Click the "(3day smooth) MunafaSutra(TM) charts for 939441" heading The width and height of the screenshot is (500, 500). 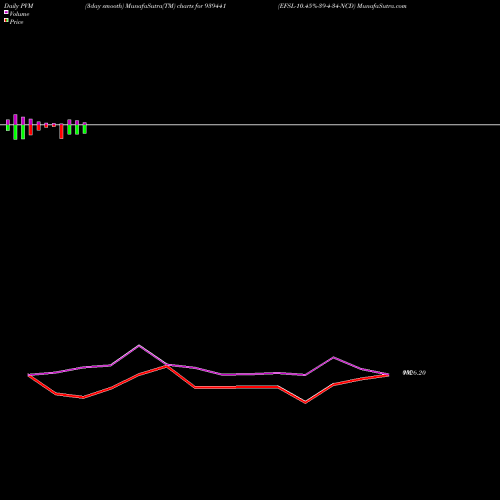[x=156, y=6]
